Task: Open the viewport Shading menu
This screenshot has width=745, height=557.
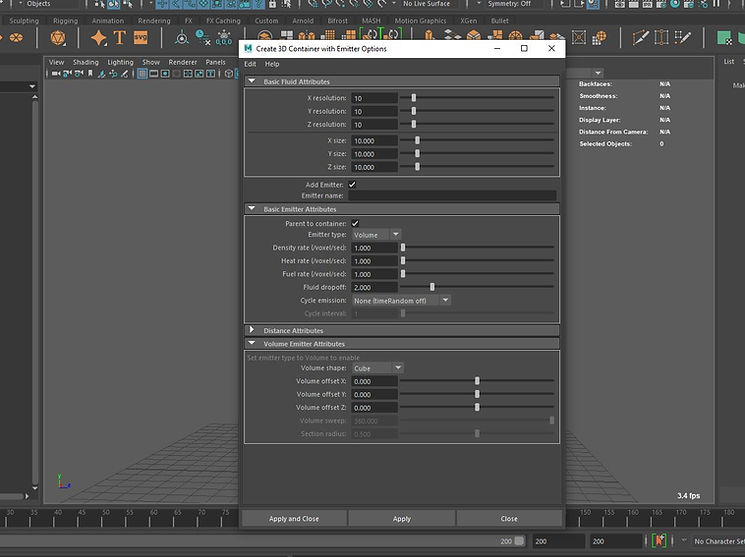Action: 86,62
